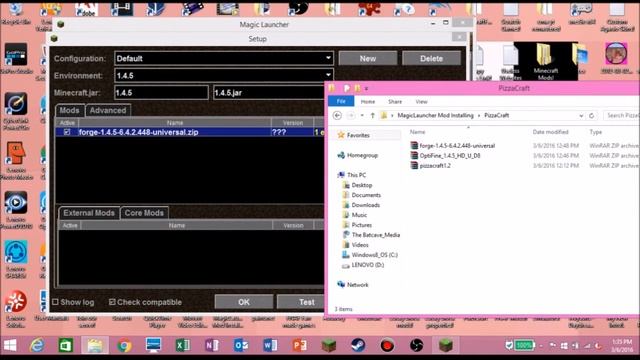This screenshot has width=640, height=360.
Task: Open the Core Mods tab
Action: [144, 213]
